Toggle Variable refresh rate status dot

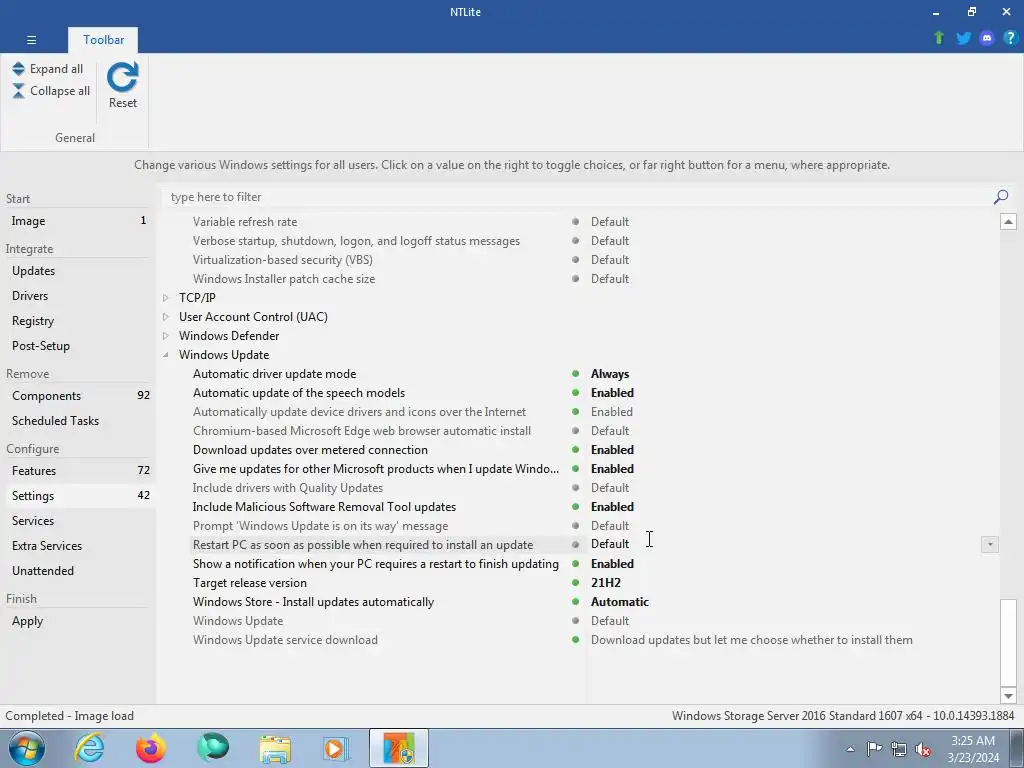click(x=575, y=222)
